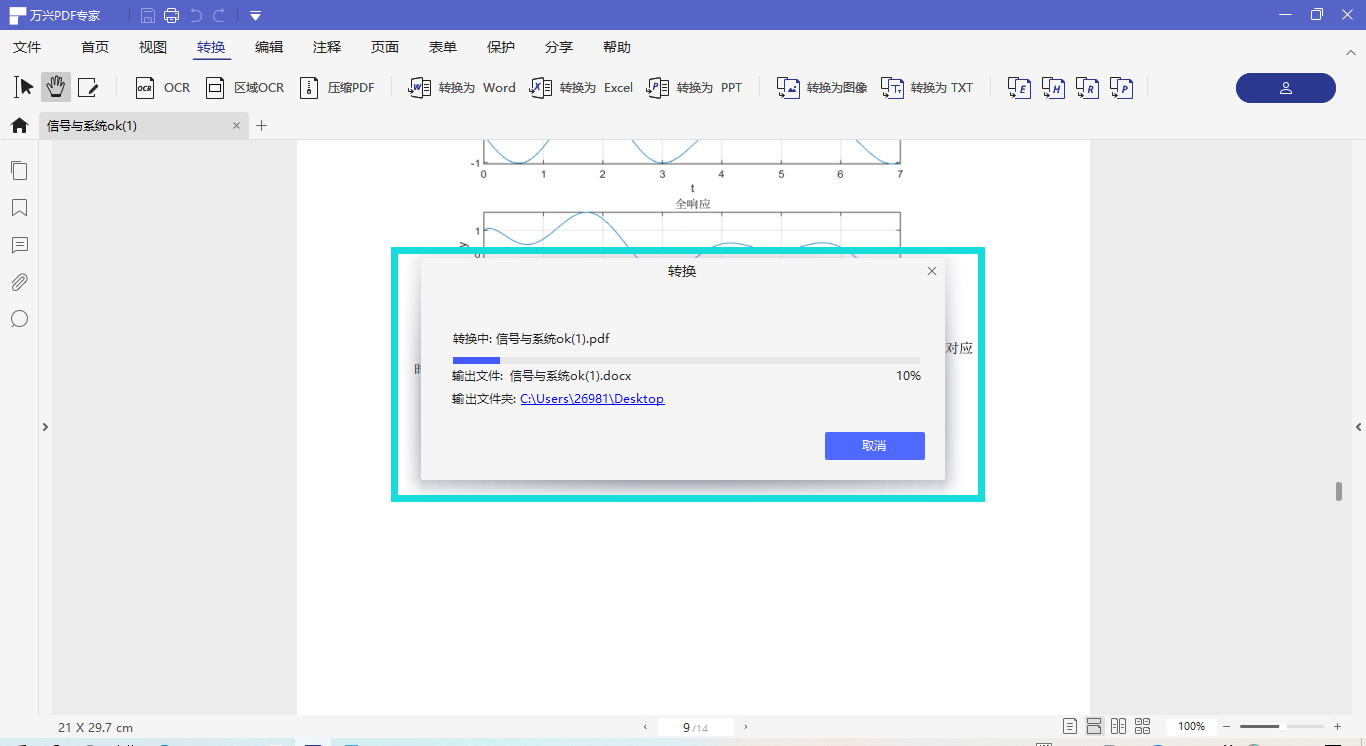The width and height of the screenshot is (1366, 746).
Task: Expand the right panel arrow
Action: [x=1359, y=427]
